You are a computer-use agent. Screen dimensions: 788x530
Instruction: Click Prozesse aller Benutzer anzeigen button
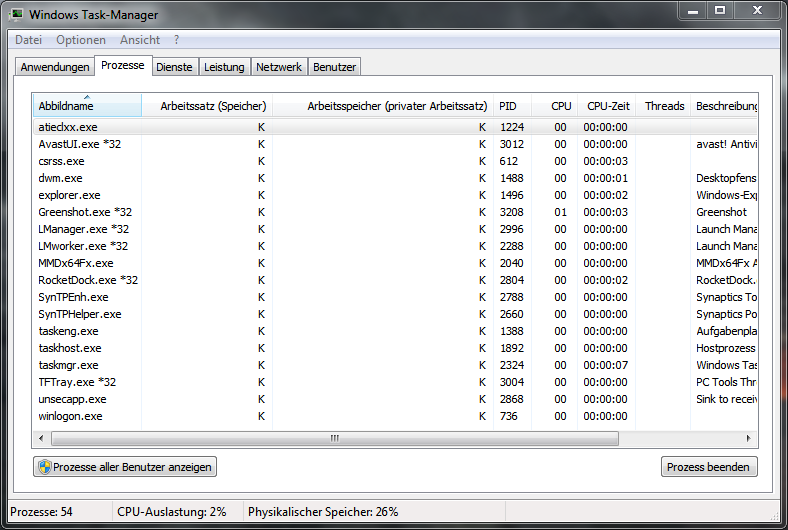click(x=125, y=467)
